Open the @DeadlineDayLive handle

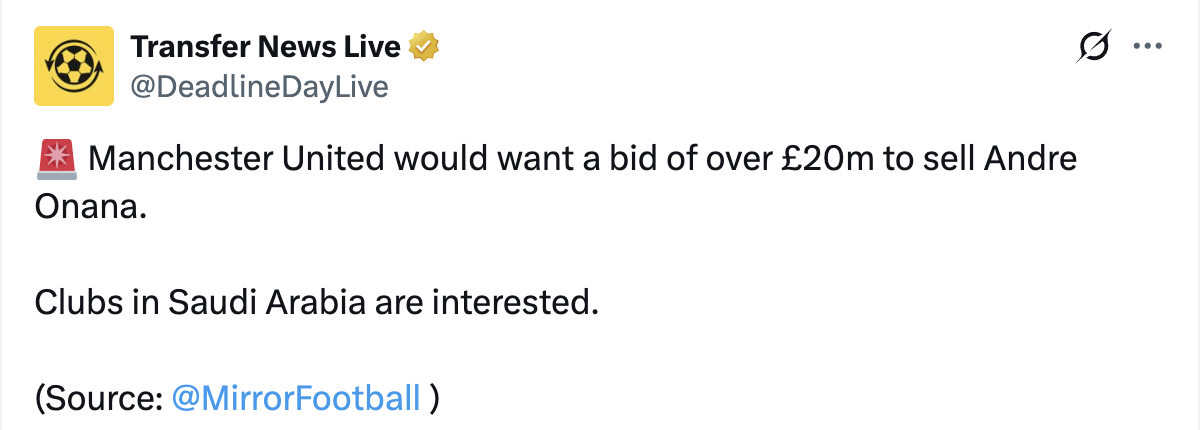pyautogui.click(x=259, y=87)
